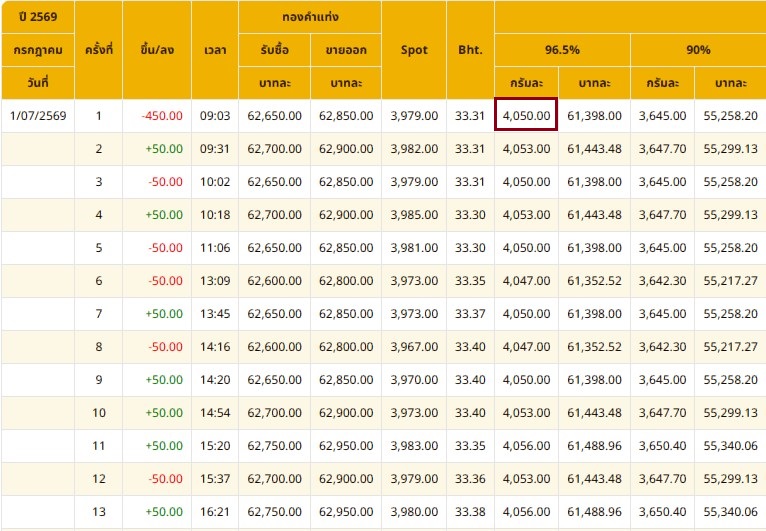766x531 pixels.
Task: Click the ทองคำแท่ง column header
Action: (x=310, y=17)
